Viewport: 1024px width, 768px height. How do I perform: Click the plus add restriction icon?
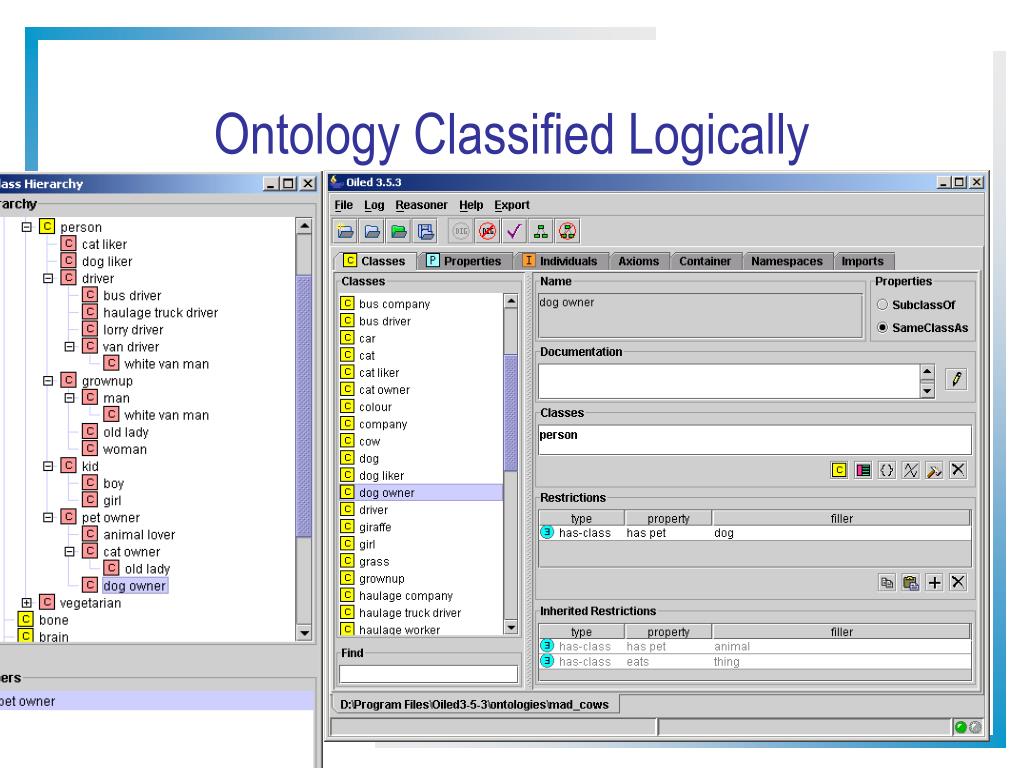pos(935,583)
